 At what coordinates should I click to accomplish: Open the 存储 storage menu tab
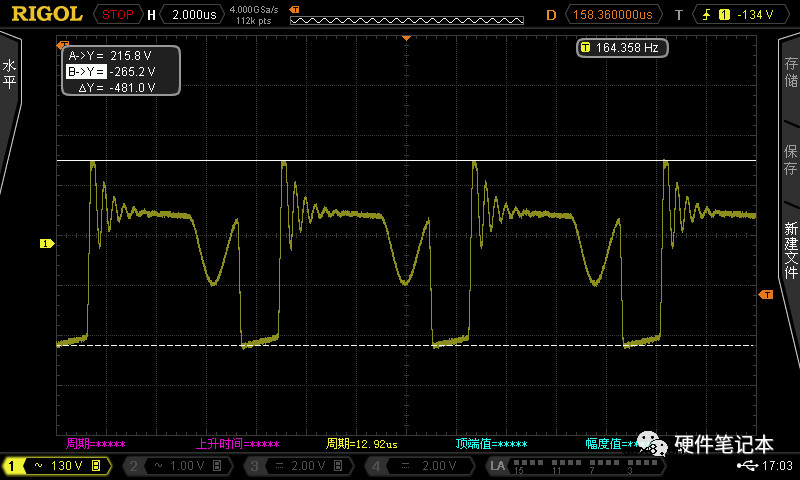pos(790,75)
